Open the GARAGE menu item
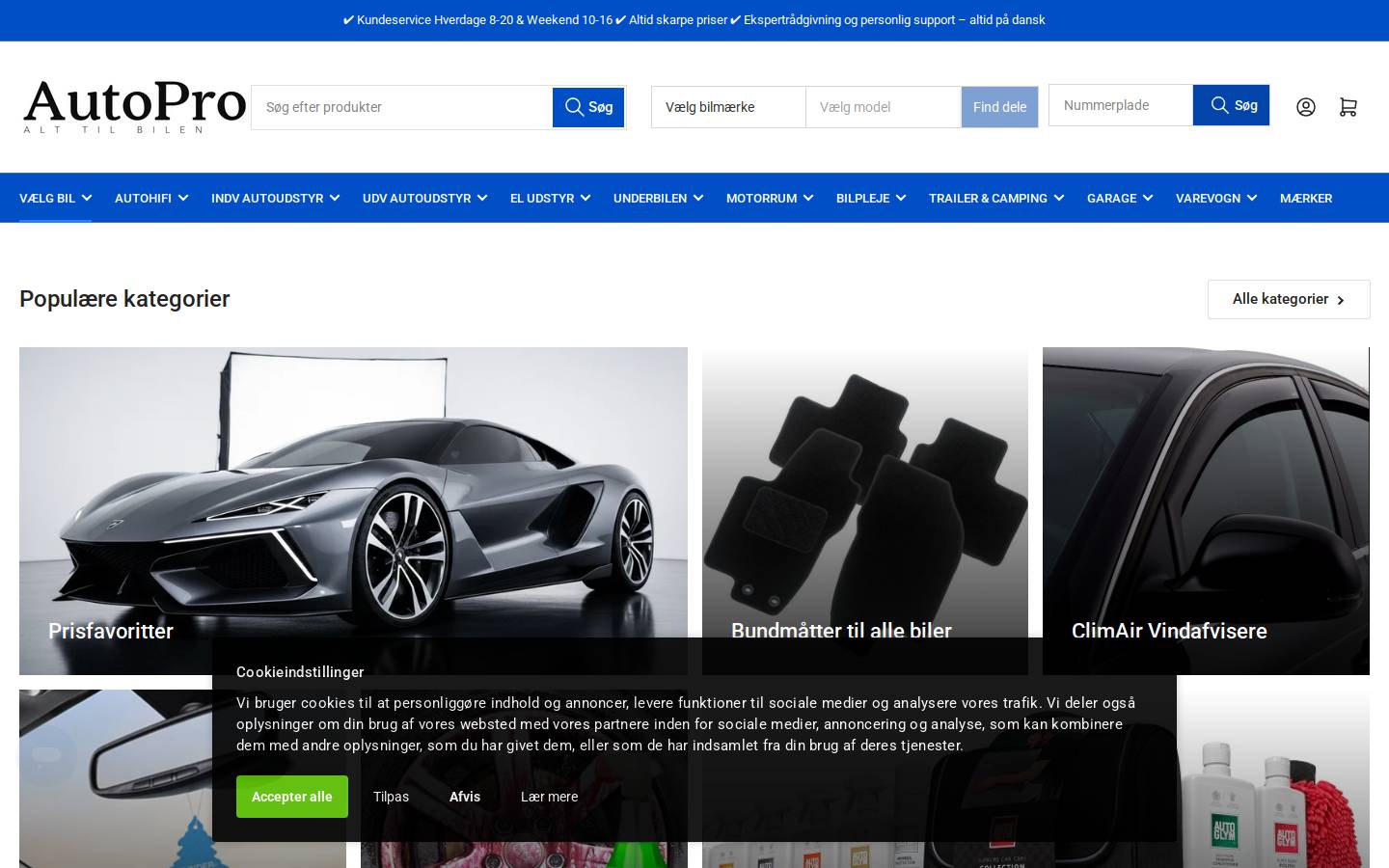1389x868 pixels. coord(1120,198)
